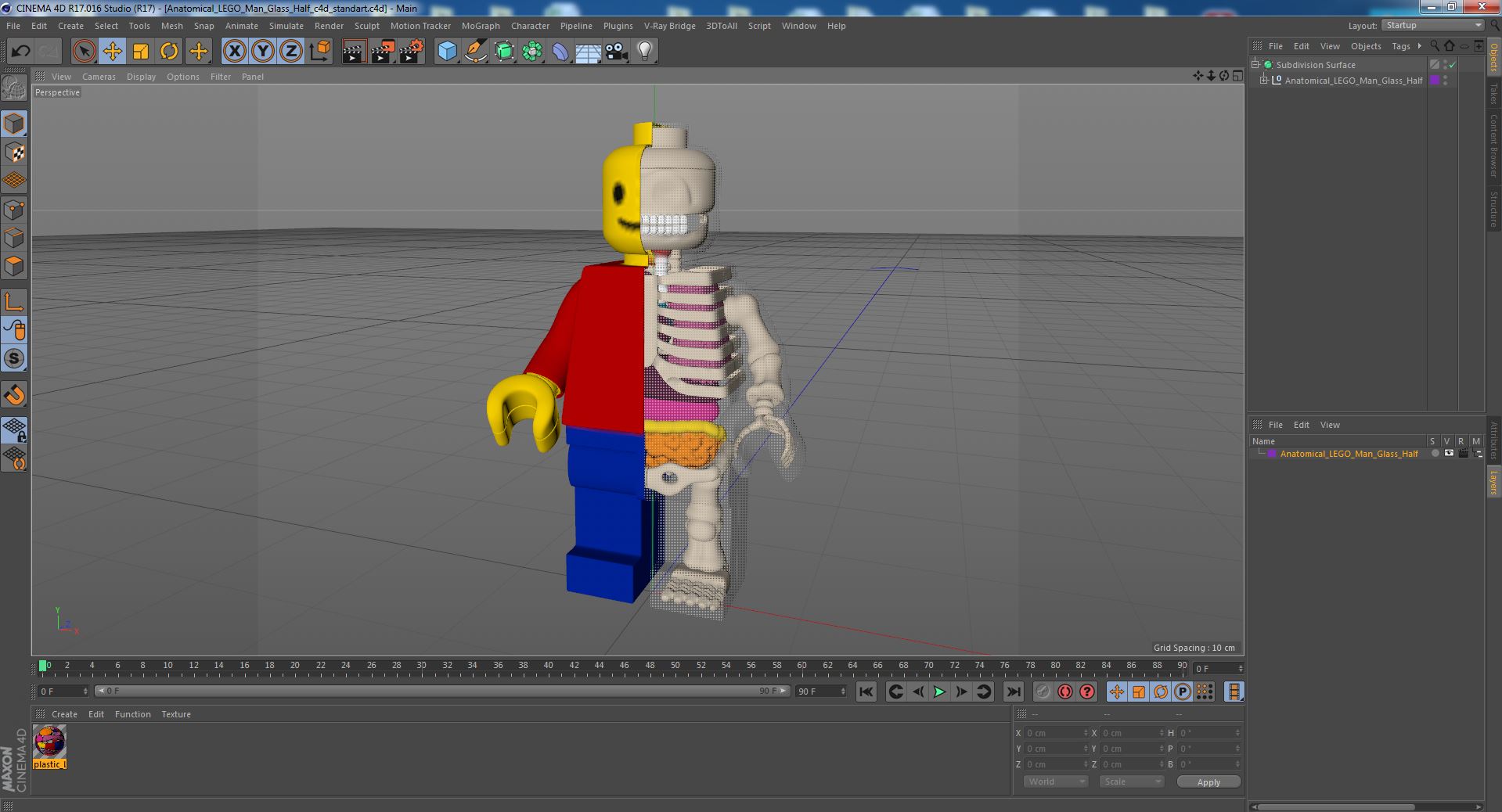Viewport: 1502px width, 812px height.
Task: Toggle Z axis lock
Action: [290, 52]
